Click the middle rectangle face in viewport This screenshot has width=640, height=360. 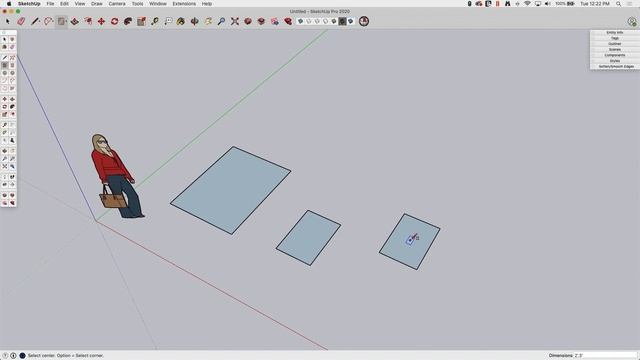309,238
